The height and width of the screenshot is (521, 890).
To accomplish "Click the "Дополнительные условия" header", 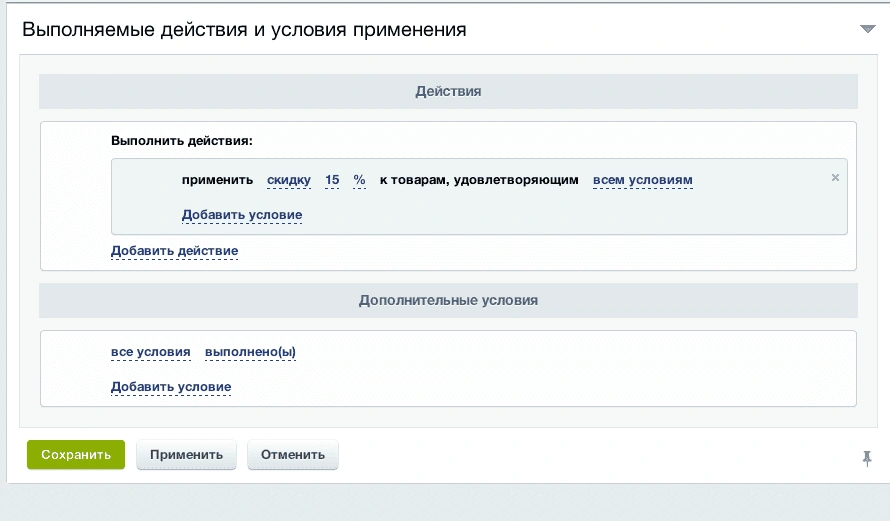I will pos(448,300).
